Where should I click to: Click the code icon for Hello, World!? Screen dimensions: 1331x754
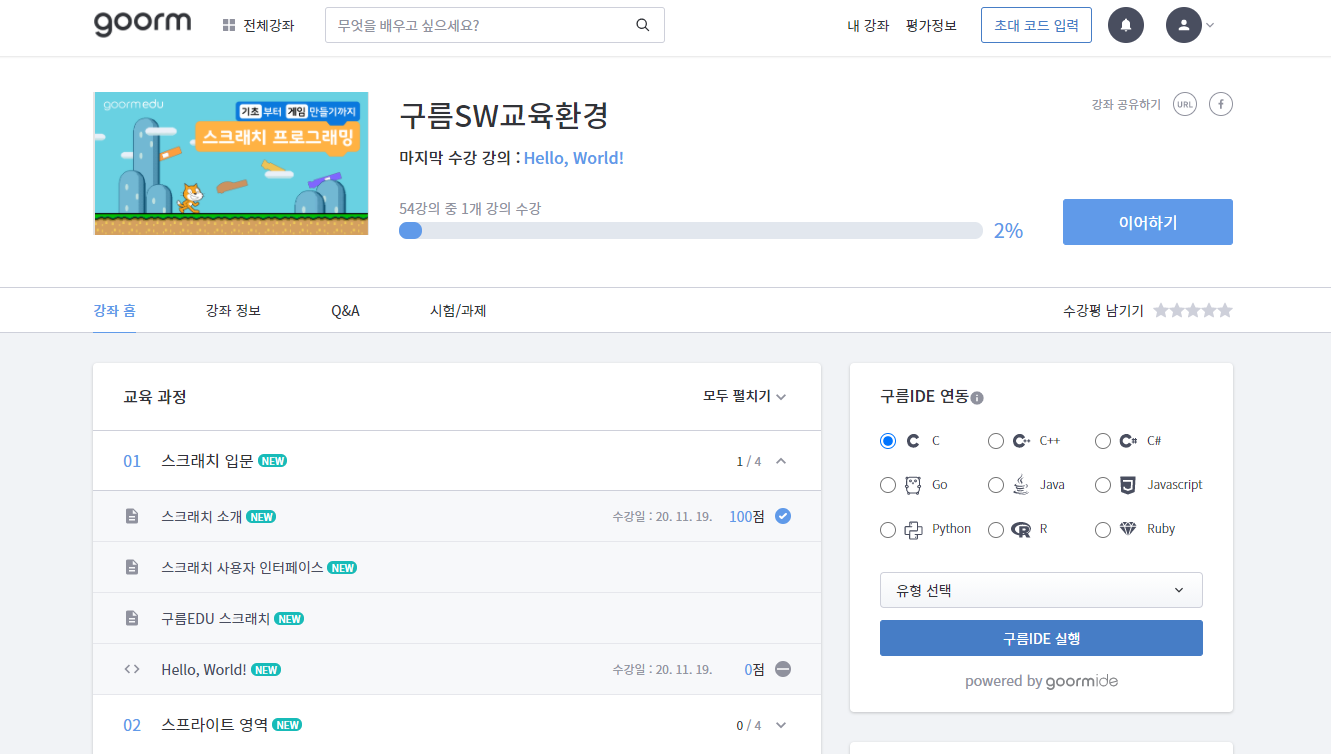132,669
